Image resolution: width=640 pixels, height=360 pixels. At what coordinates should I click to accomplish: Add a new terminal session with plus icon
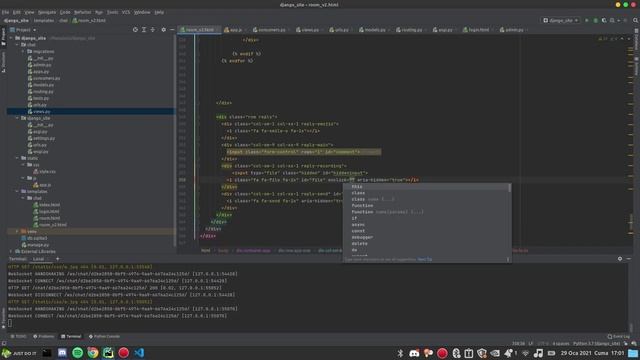pos(58,259)
